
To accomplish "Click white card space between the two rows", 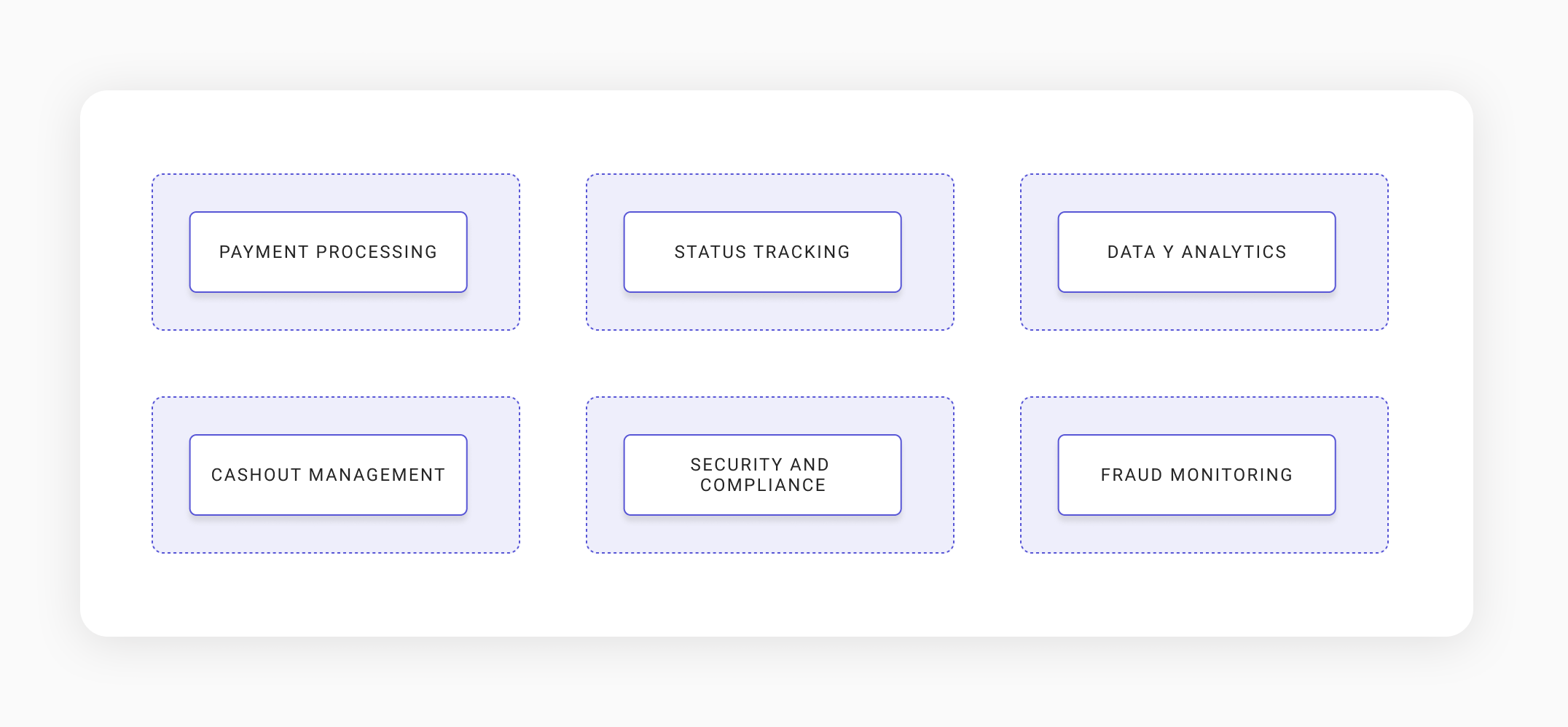I will coord(769,363).
